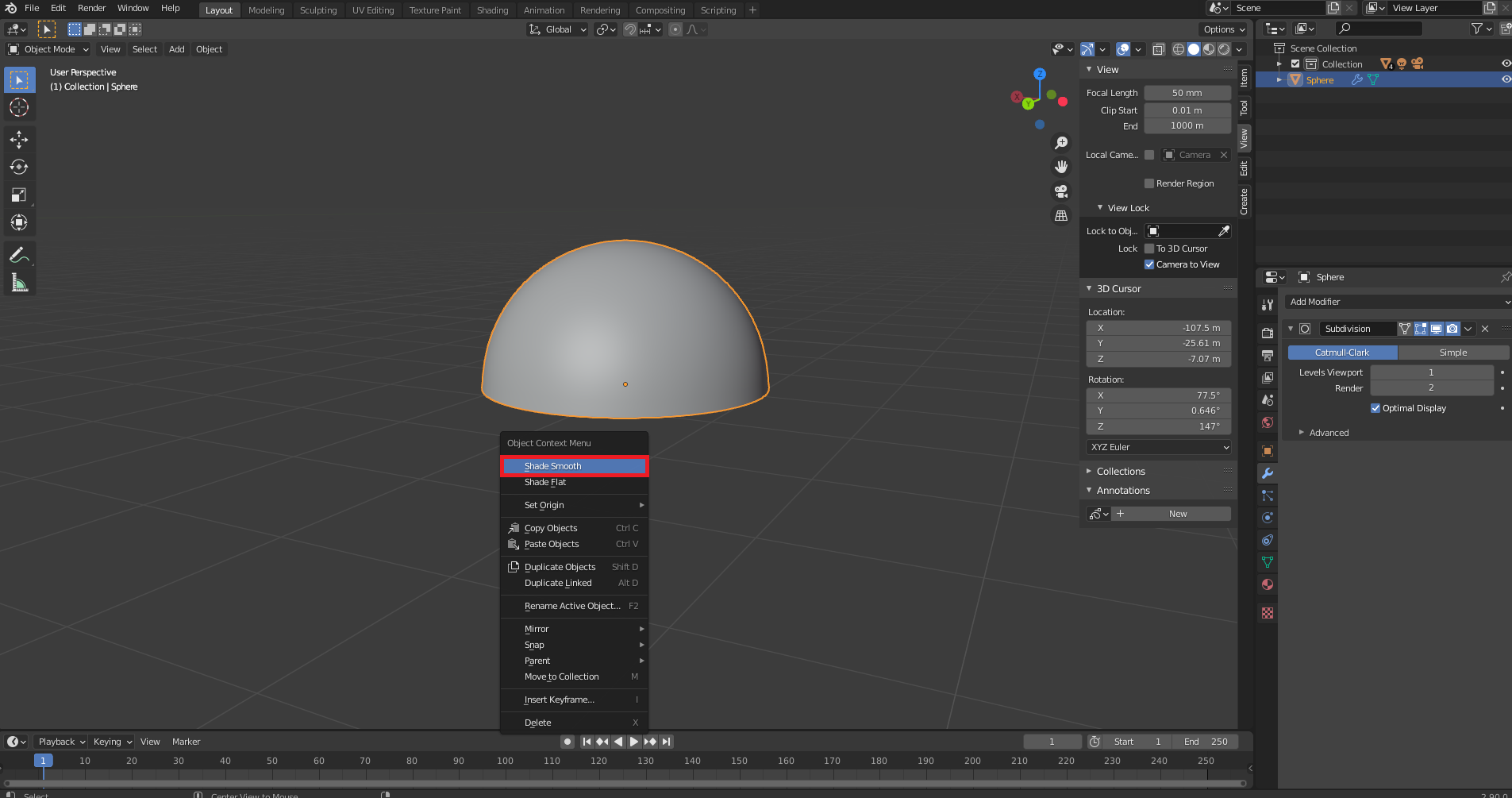Select the Measure tool

(x=19, y=283)
